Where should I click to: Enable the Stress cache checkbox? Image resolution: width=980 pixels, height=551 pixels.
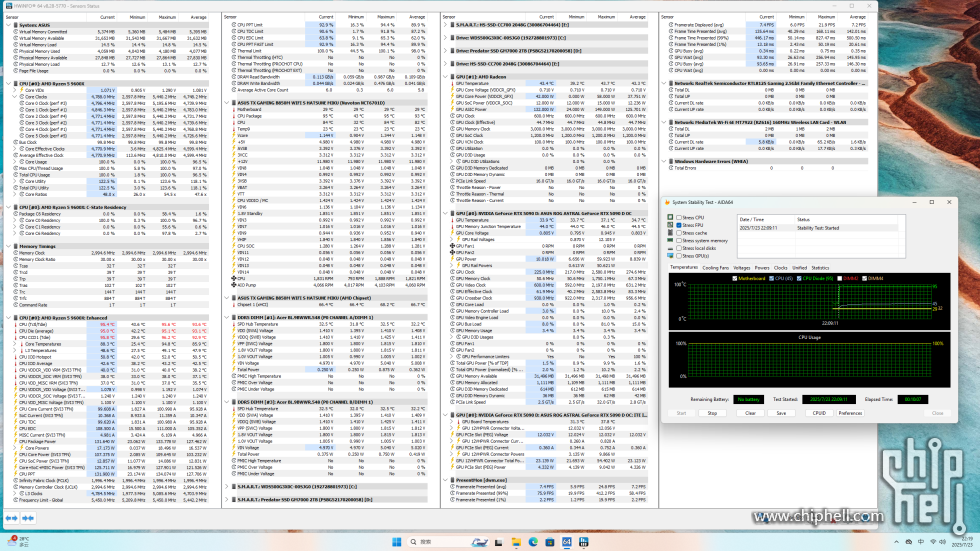(679, 233)
